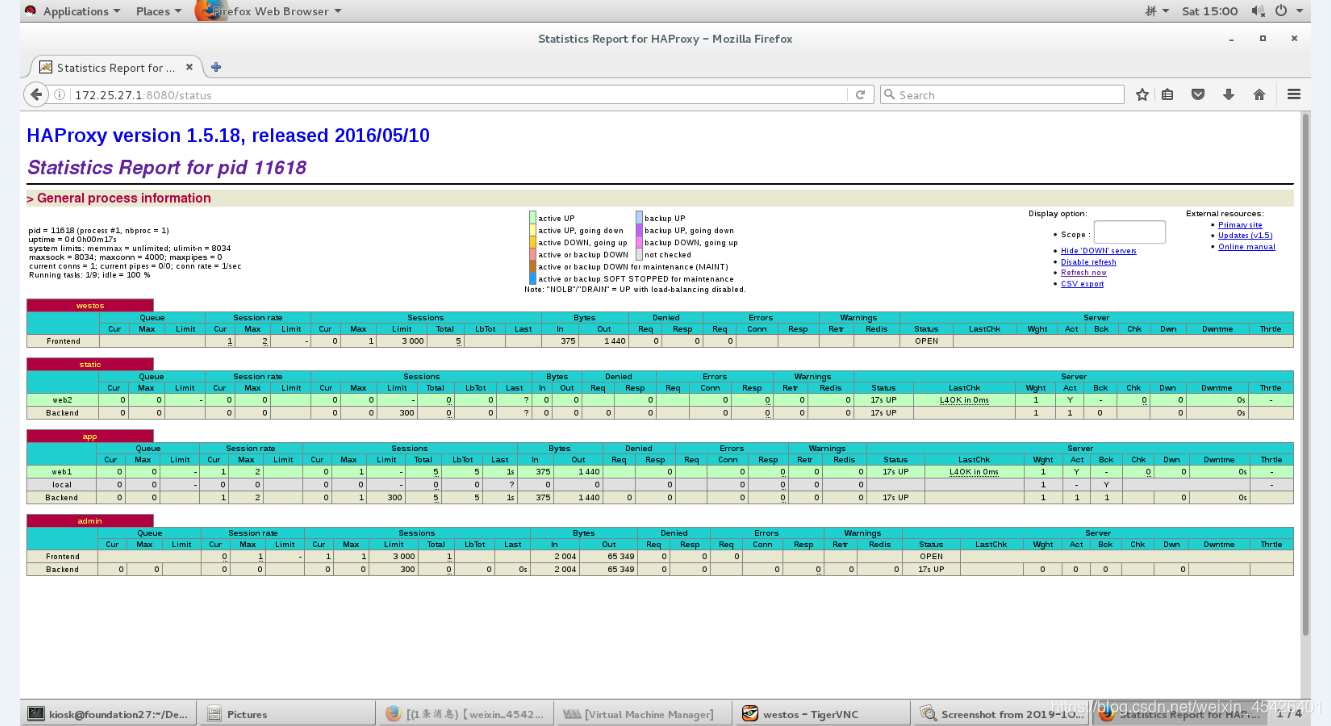Open Primary site link
Screen dimensions: 1331x726
coord(1240,225)
